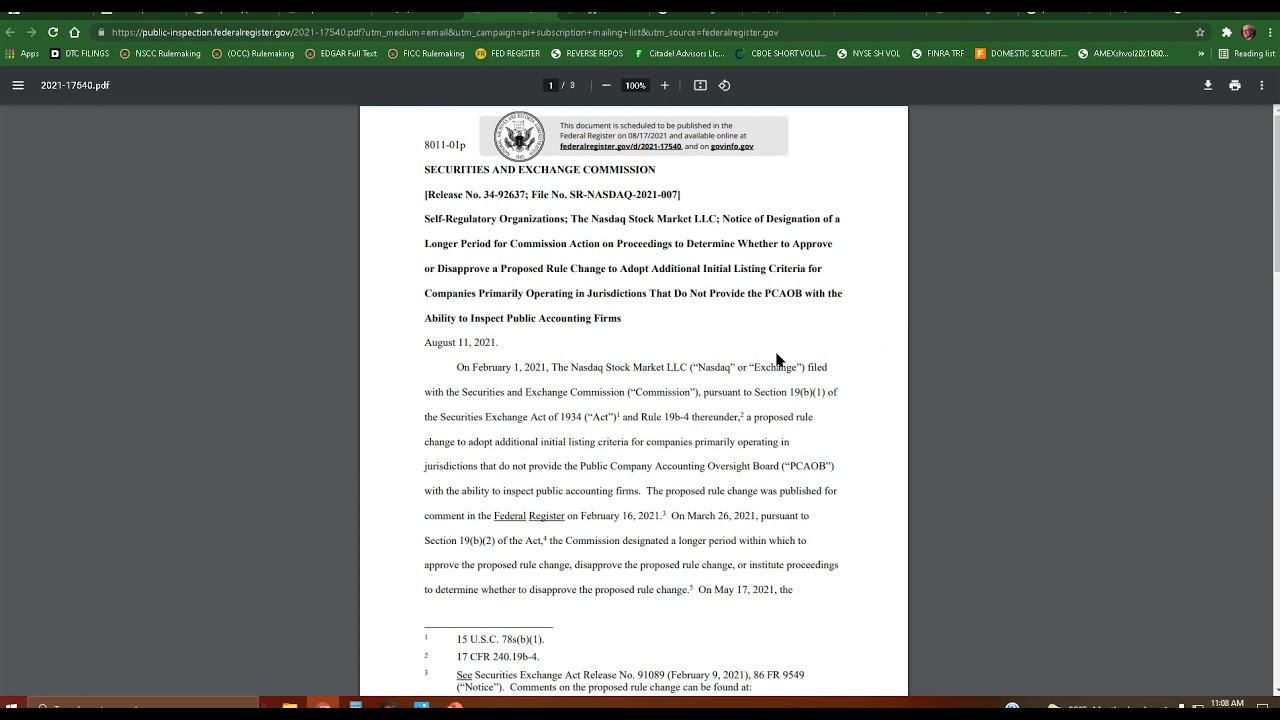Click the browser forward arrow

[31, 32]
